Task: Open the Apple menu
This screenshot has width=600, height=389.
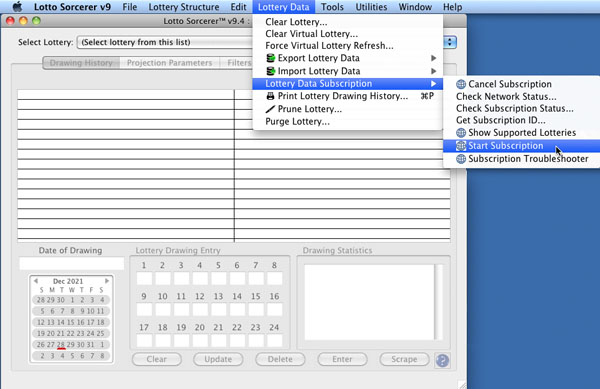Action: pyautogui.click(x=17, y=7)
